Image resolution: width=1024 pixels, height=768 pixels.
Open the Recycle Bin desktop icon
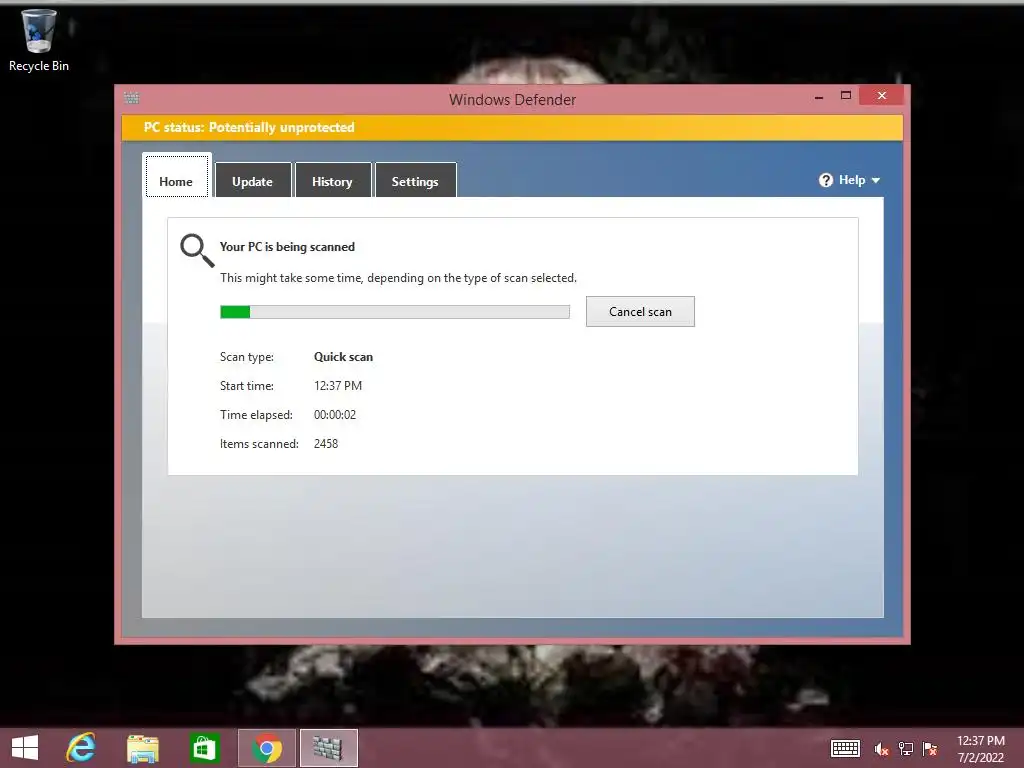[x=39, y=40]
